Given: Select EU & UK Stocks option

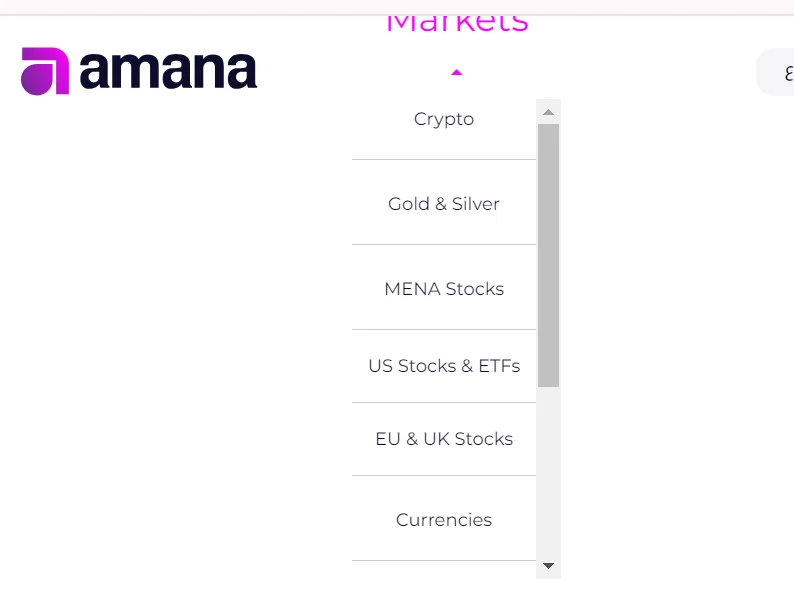Looking at the screenshot, I should coord(444,439).
